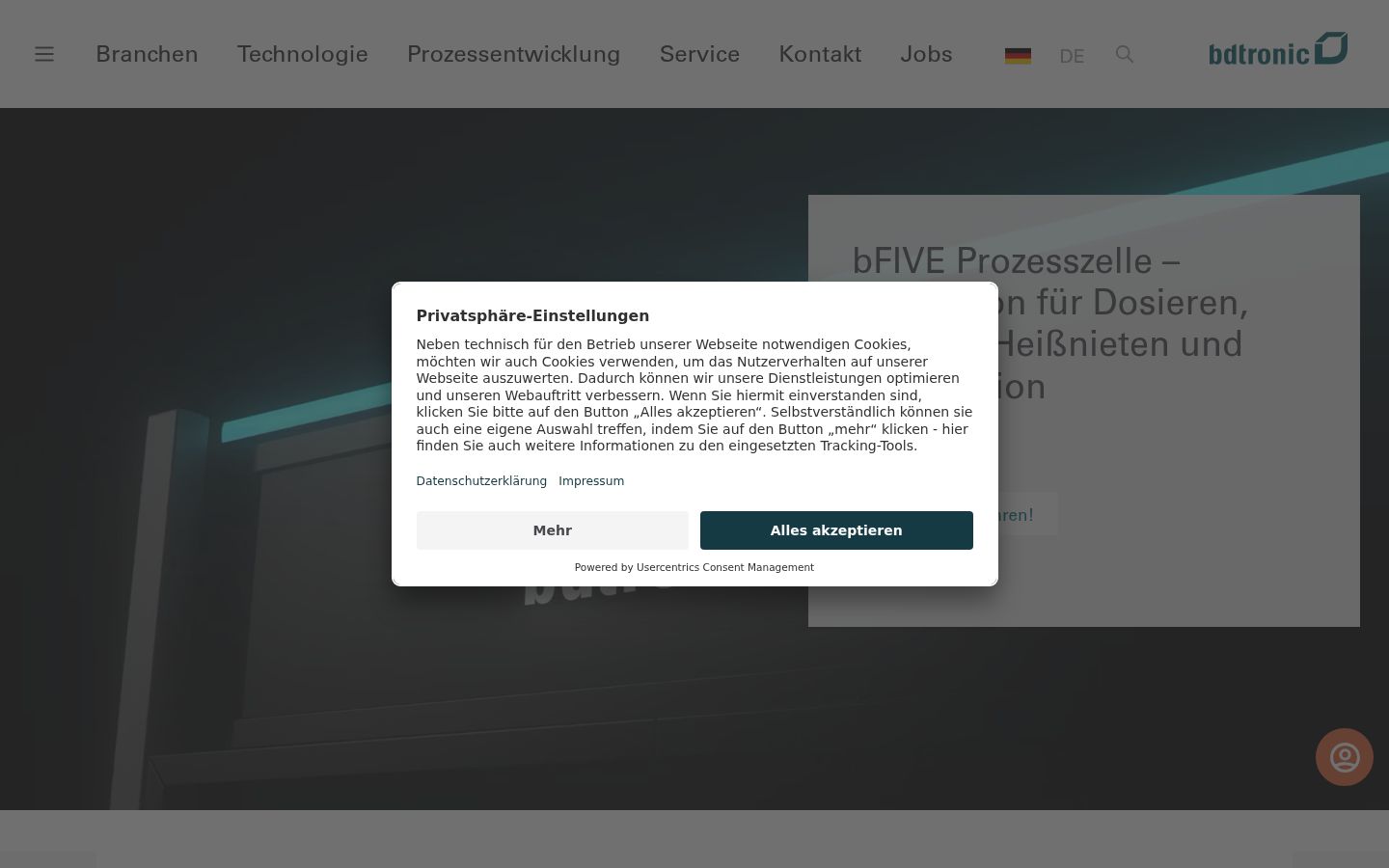The height and width of the screenshot is (868, 1389).
Task: Open the hamburger menu icon
Action: pos(44,54)
